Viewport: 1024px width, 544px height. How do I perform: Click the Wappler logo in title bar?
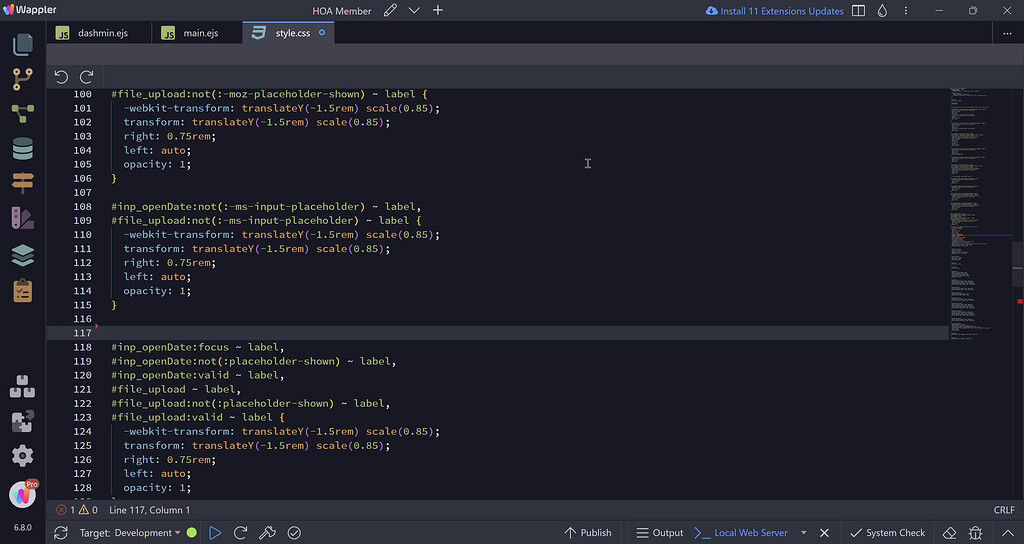click(30, 10)
